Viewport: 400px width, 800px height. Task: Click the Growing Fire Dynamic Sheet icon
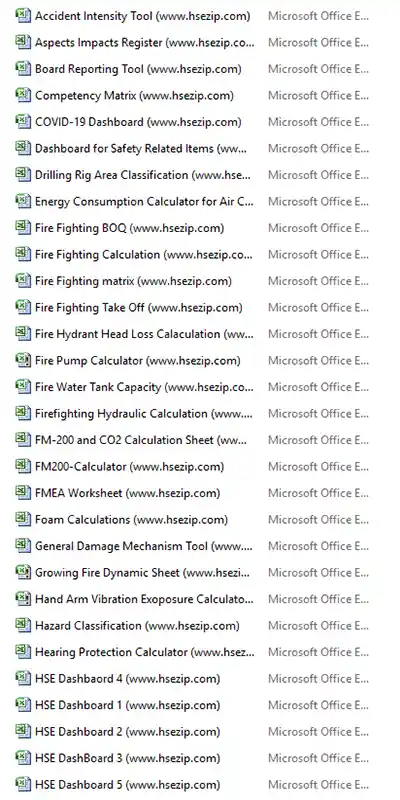coord(23,573)
